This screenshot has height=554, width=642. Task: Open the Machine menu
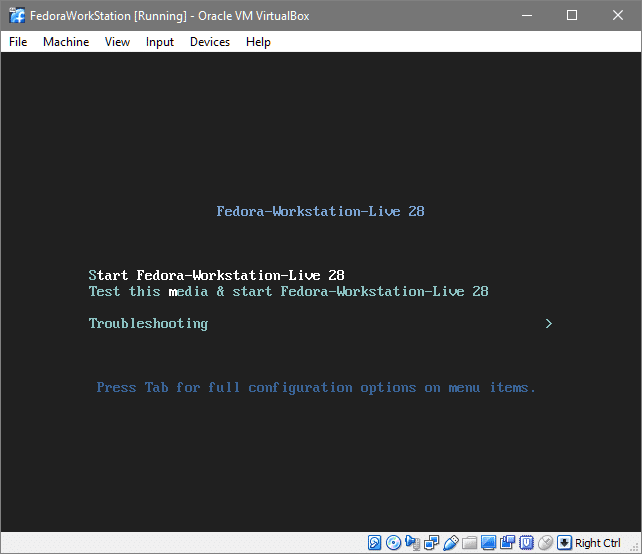coord(66,42)
